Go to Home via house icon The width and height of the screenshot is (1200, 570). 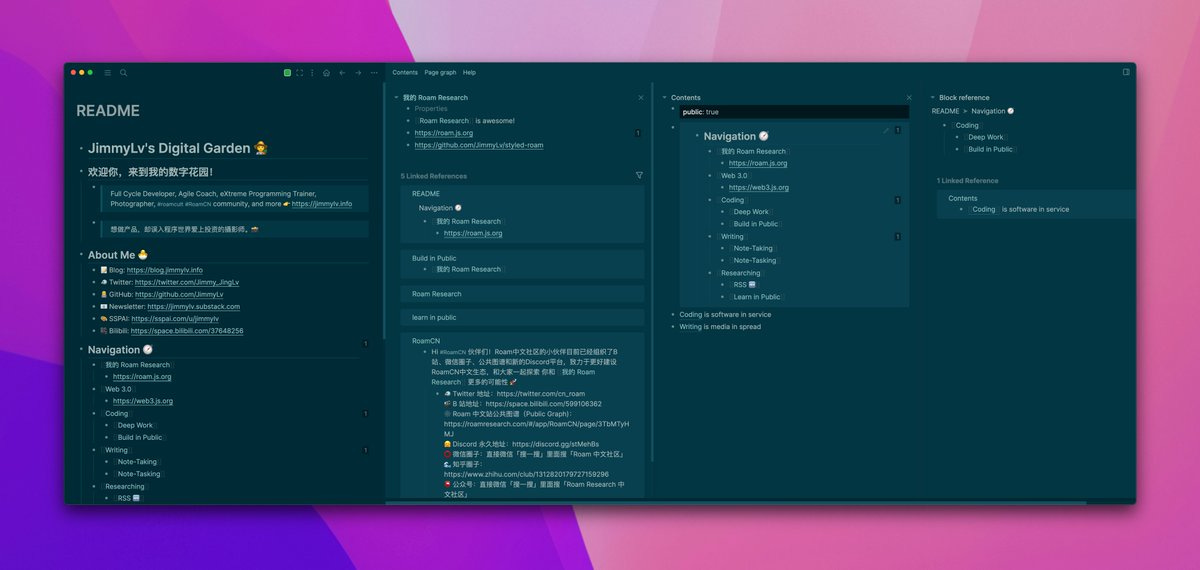tap(326, 73)
